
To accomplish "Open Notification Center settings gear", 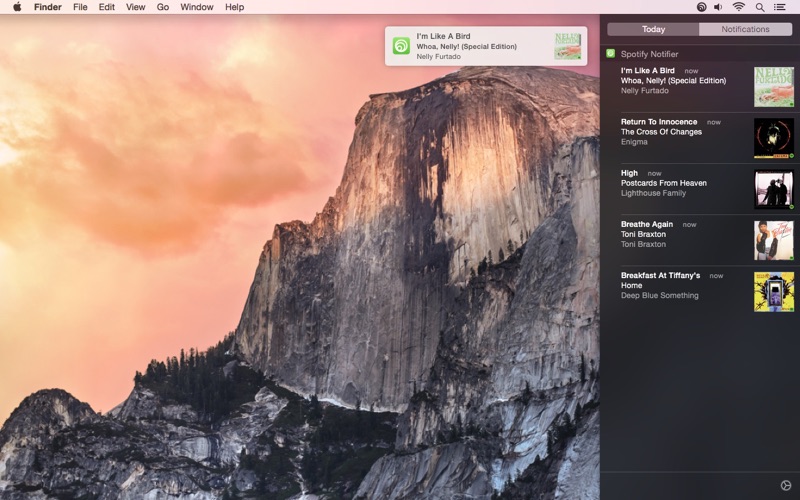I will pyautogui.click(x=786, y=485).
